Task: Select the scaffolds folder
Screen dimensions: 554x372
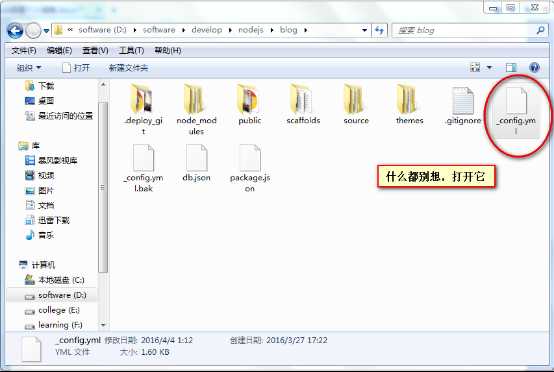Action: (x=303, y=104)
